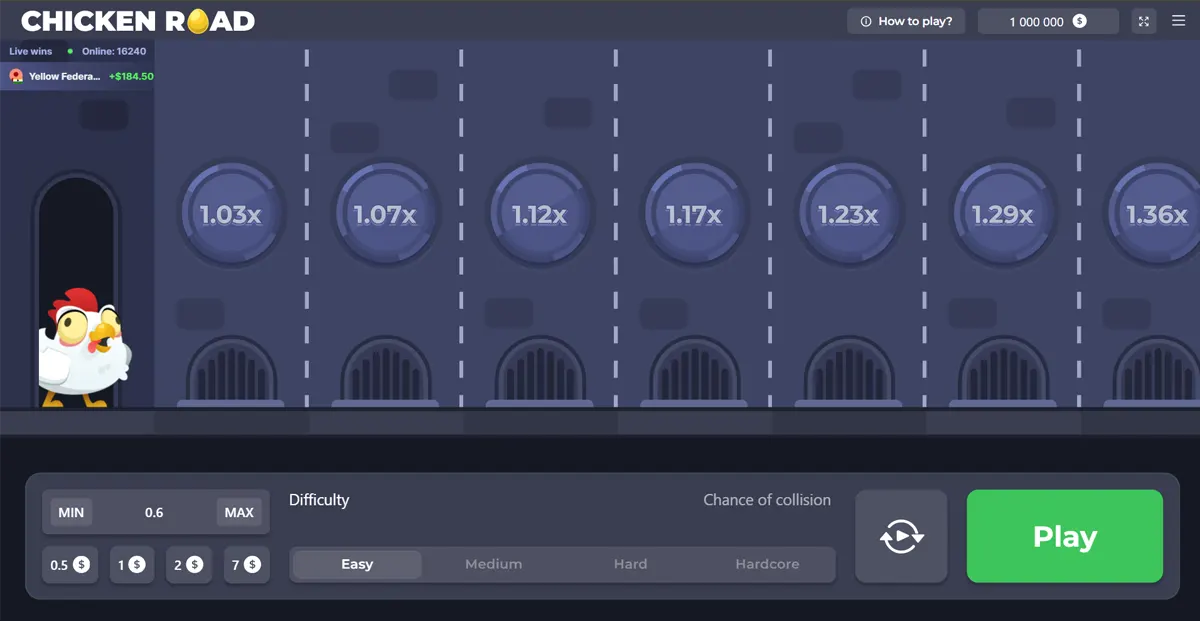1200x621 pixels.
Task: Open the hamburger menu icon
Action: 1178,21
